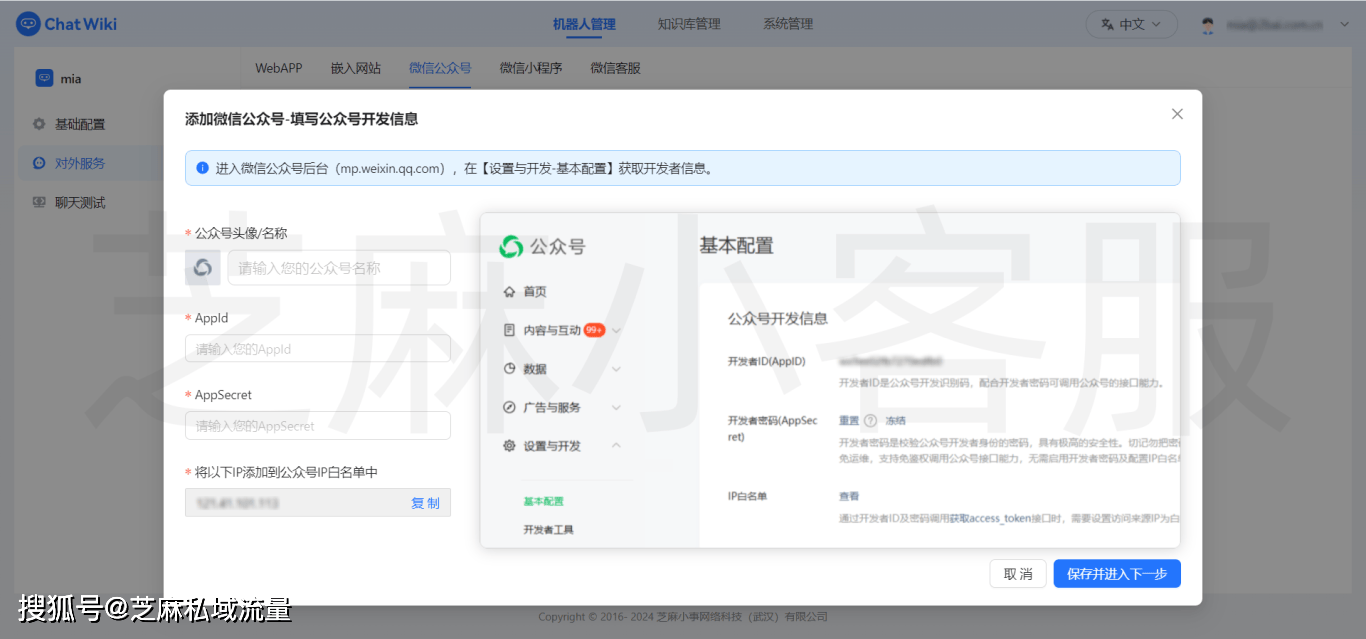Click the 对外服务 sidebar icon

pyautogui.click(x=37, y=162)
